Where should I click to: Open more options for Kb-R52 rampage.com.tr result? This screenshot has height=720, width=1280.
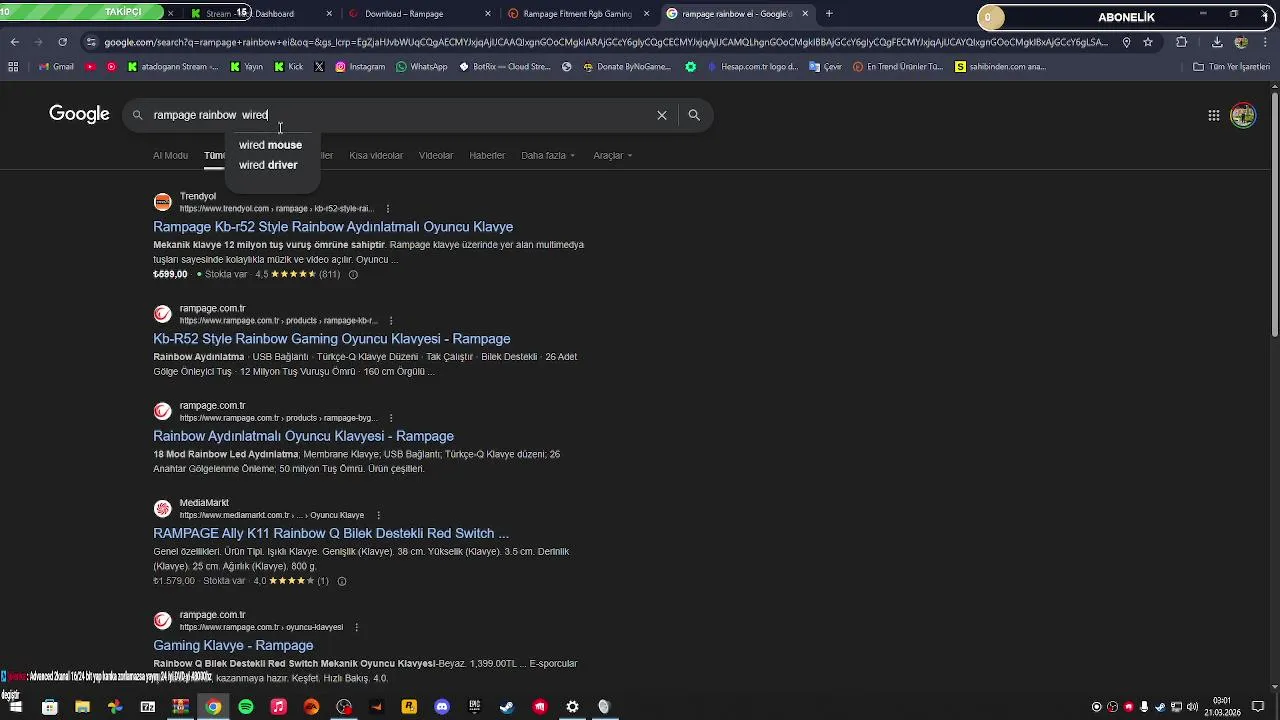click(391, 321)
